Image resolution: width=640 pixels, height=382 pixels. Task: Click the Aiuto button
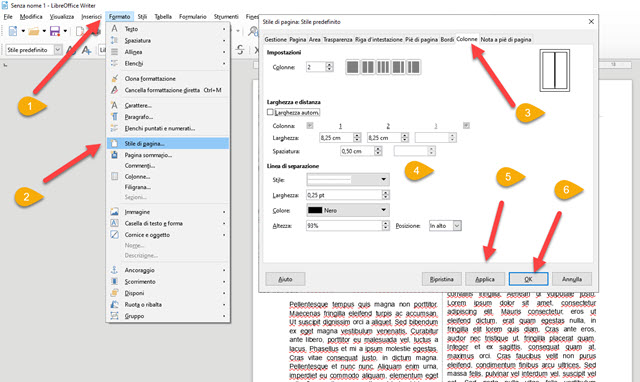point(285,279)
